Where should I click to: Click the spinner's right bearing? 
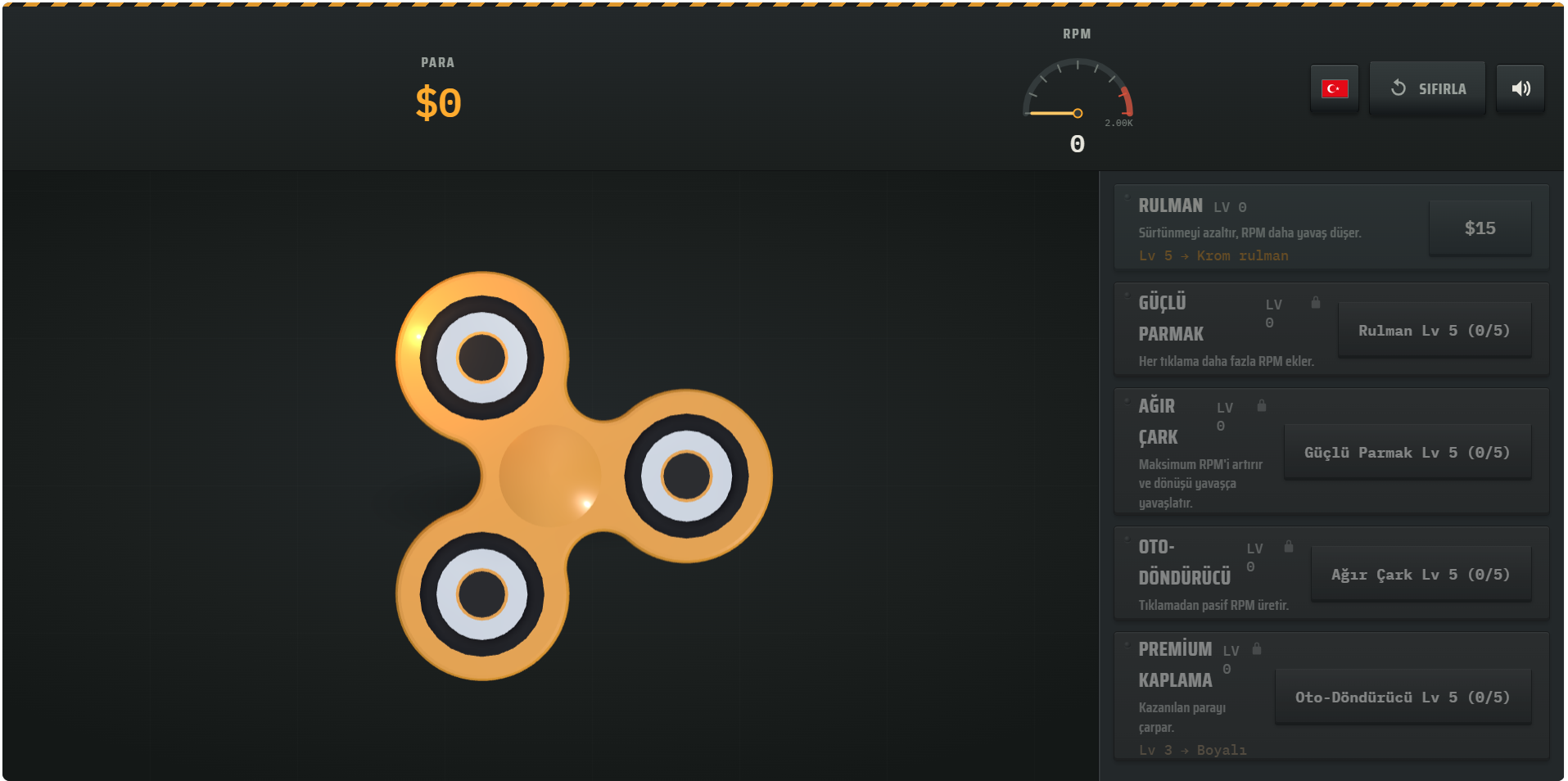click(x=686, y=476)
